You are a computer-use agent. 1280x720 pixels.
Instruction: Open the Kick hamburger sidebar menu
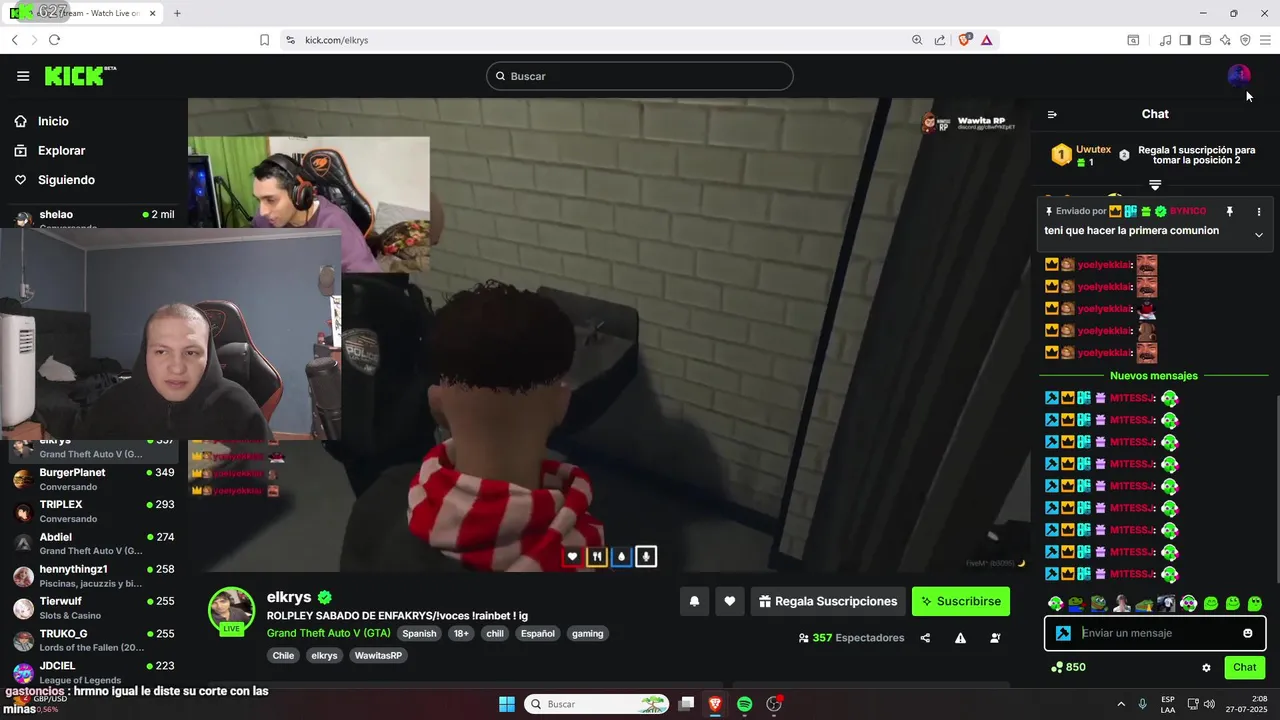coord(23,76)
